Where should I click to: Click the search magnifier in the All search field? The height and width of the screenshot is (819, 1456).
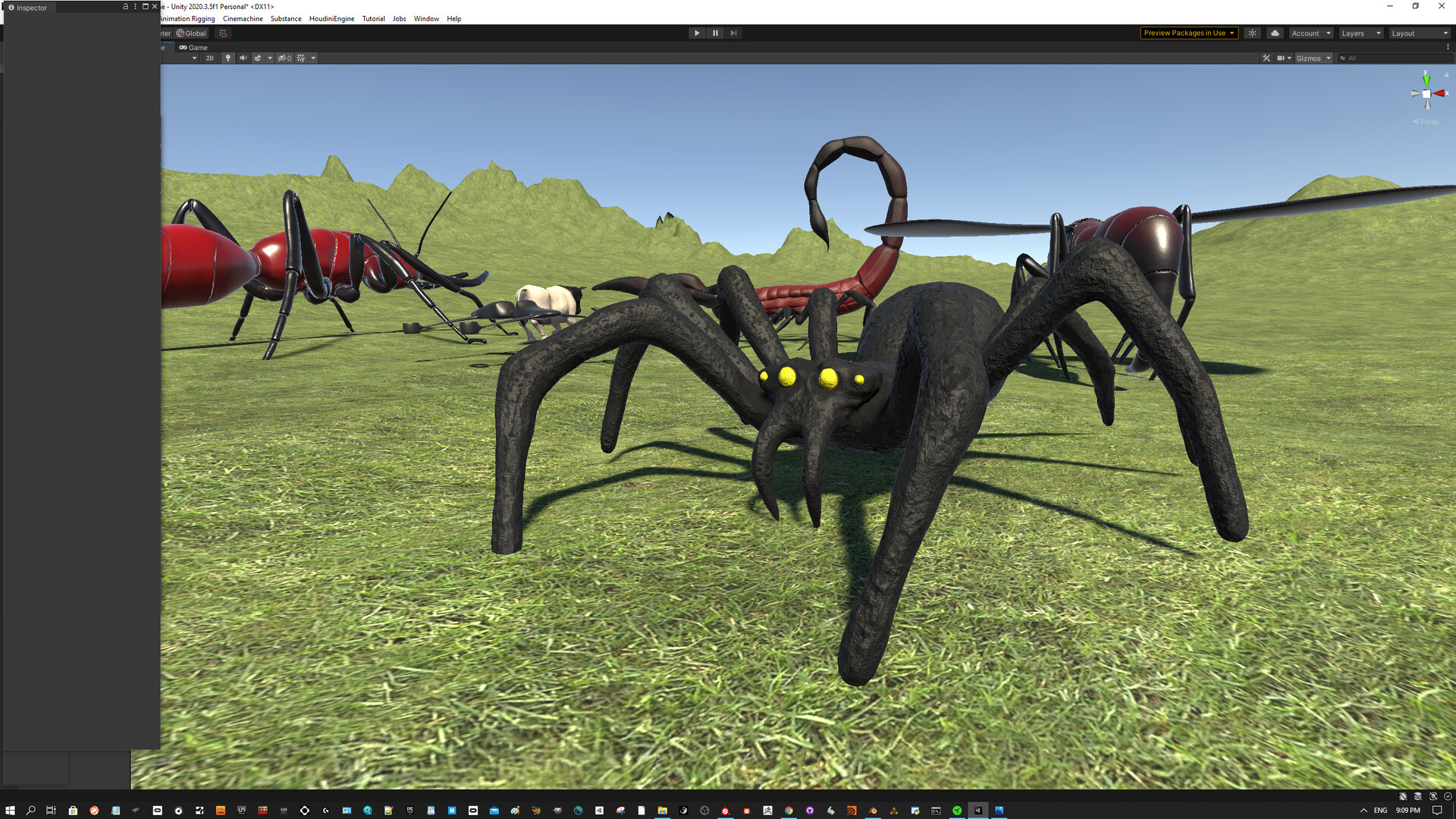[1344, 58]
